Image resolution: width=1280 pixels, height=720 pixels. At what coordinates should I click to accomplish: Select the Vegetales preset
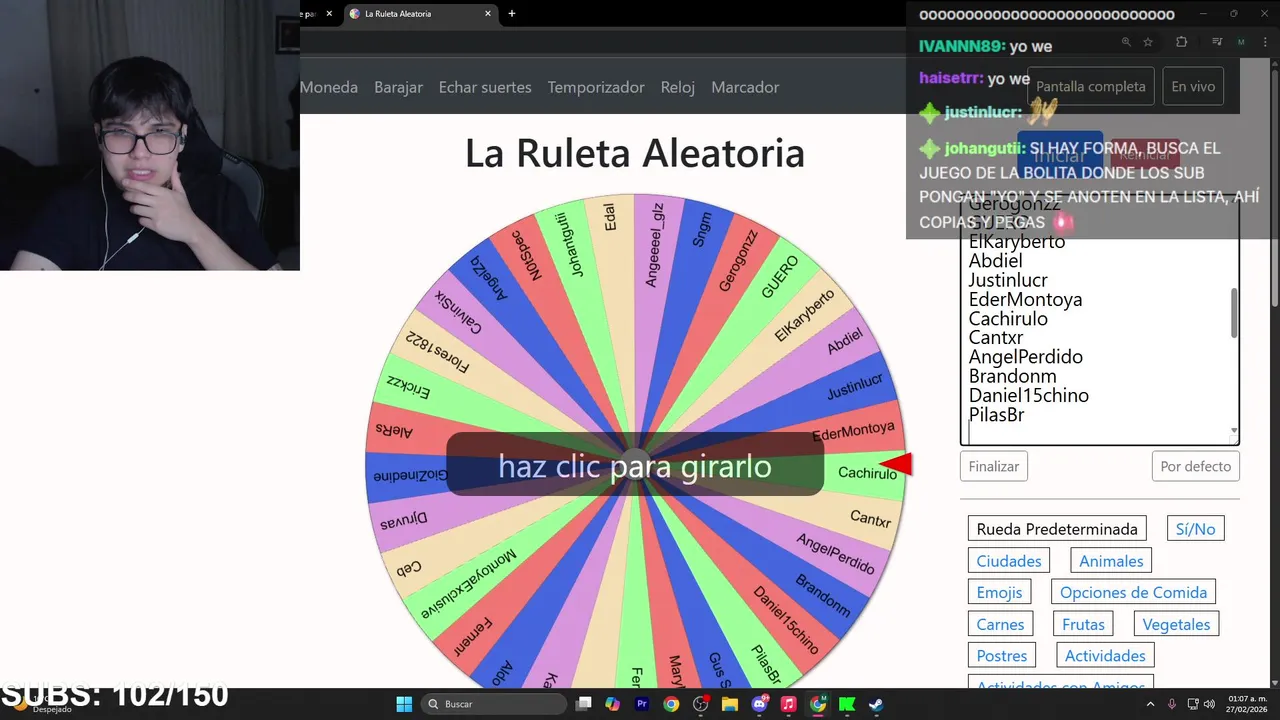coord(1176,624)
